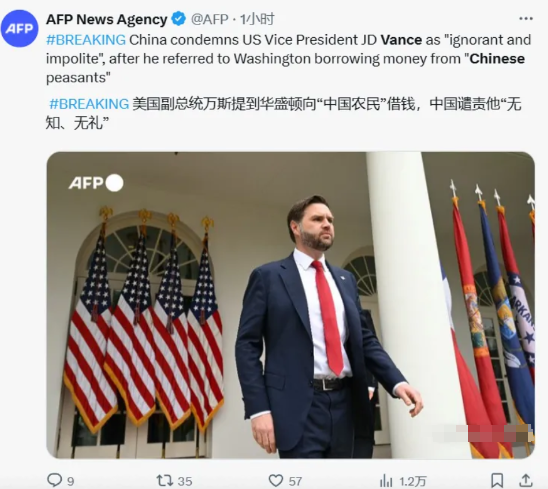Click the reply count 9
This screenshot has width=548, height=489.
[x=71, y=481]
